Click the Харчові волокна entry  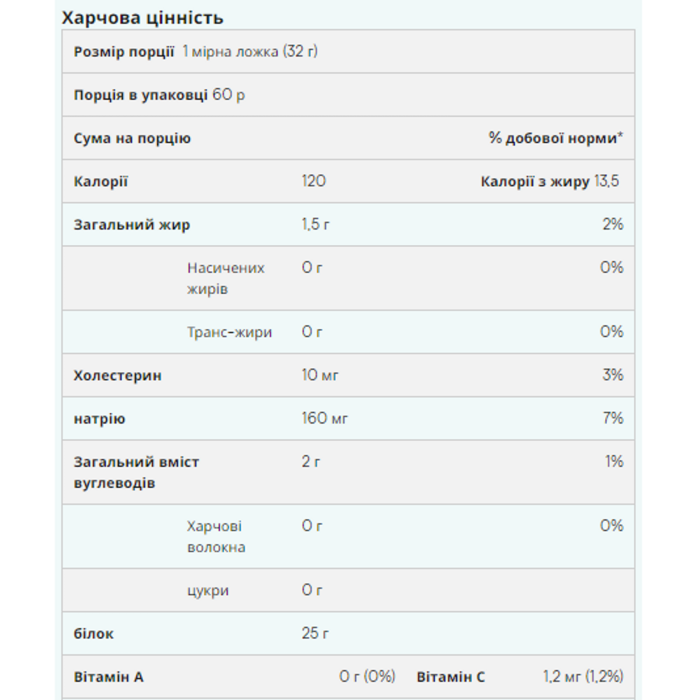click(216, 537)
